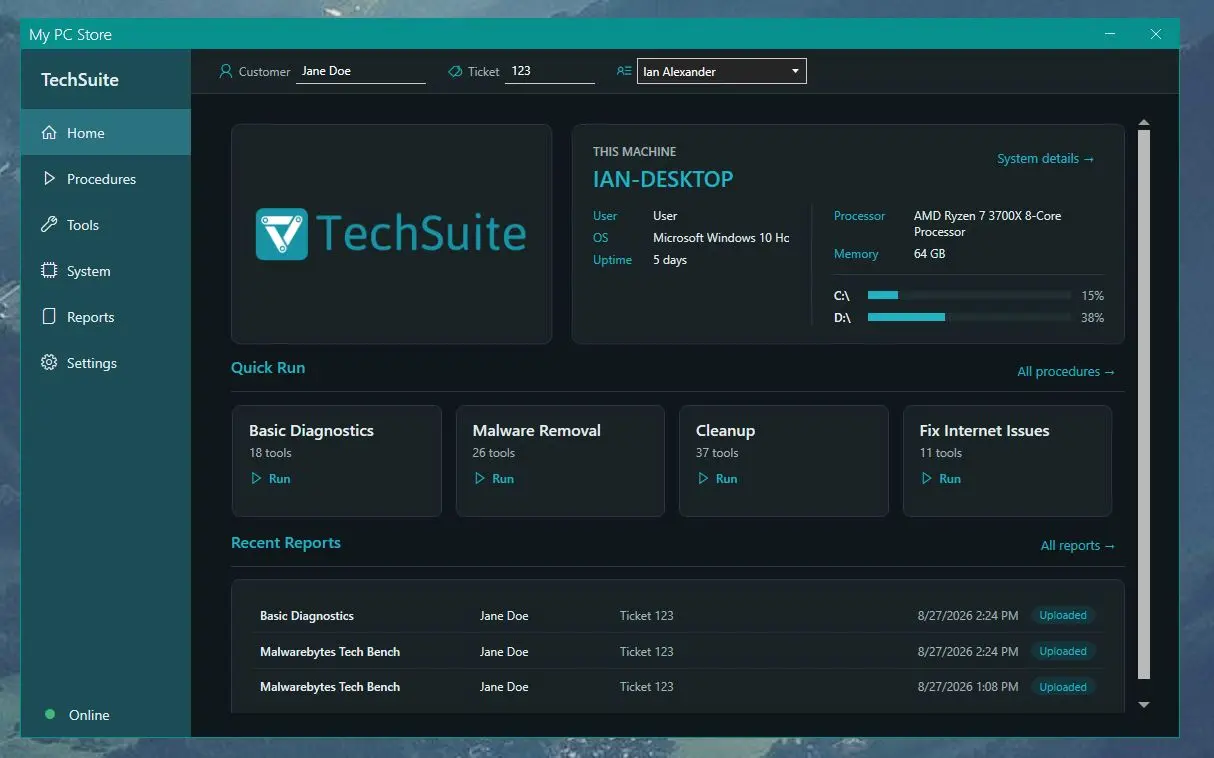This screenshot has width=1214, height=758.
Task: Click the Microsoft Windows 10 OS value
Action: pos(721,238)
